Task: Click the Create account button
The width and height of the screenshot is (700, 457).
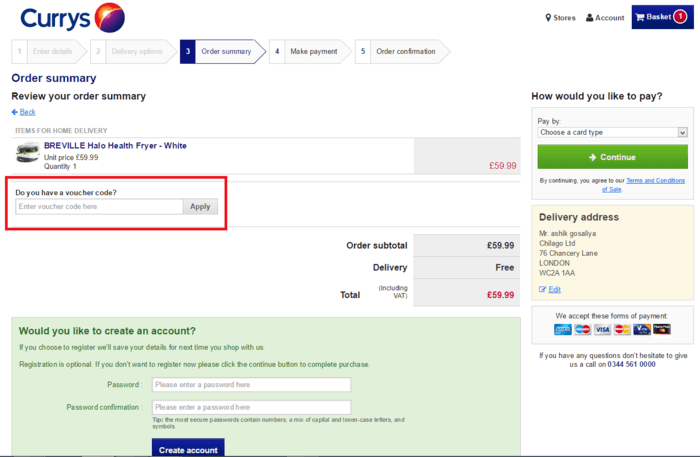Action: click(188, 449)
